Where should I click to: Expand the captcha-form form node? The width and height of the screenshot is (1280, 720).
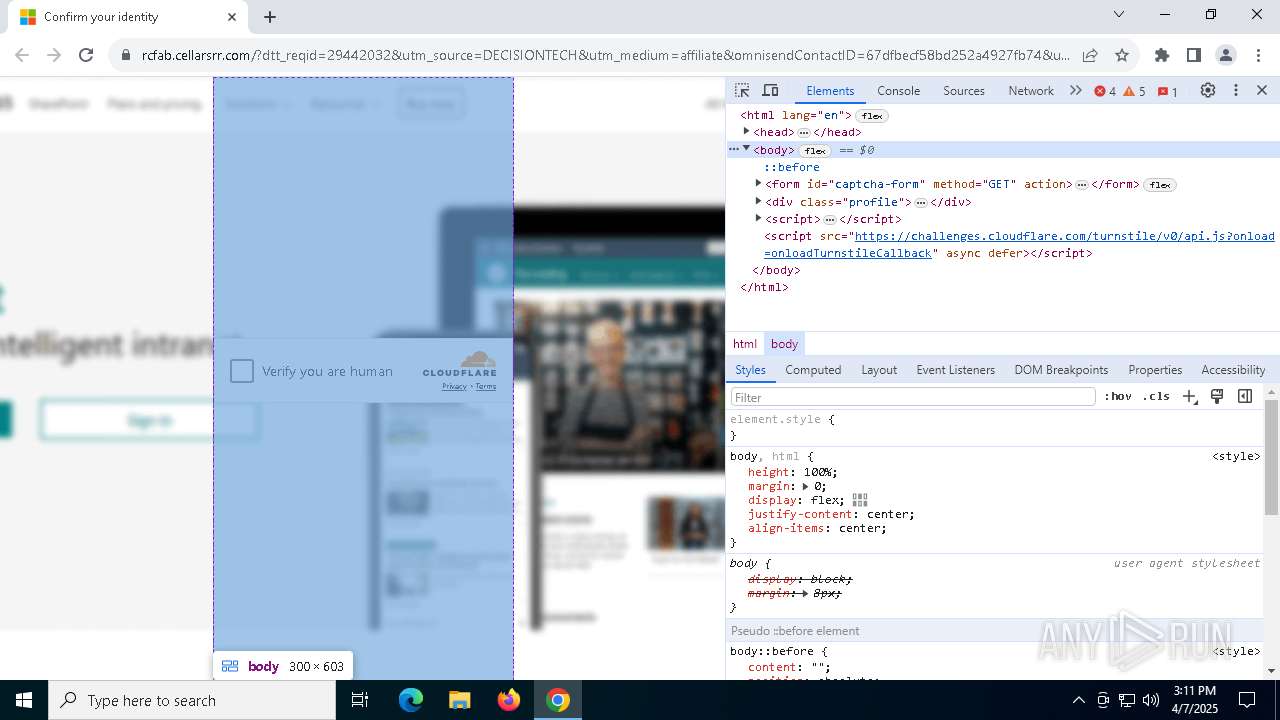tap(759, 183)
